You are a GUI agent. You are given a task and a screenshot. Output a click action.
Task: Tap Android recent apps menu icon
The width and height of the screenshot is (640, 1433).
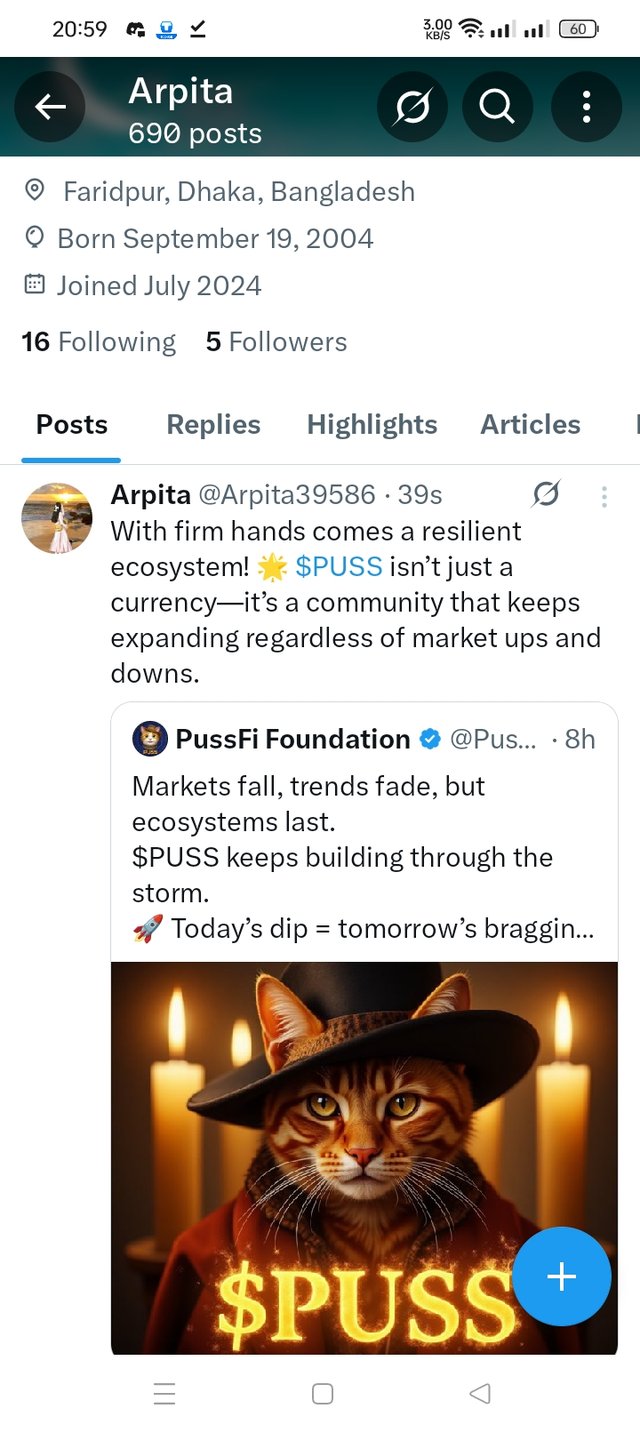click(165, 1393)
